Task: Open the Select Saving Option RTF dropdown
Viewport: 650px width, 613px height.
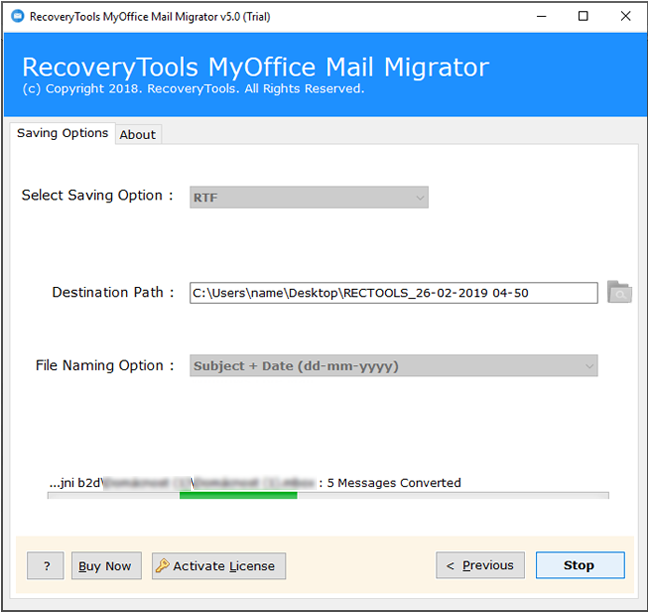Action: pos(309,197)
